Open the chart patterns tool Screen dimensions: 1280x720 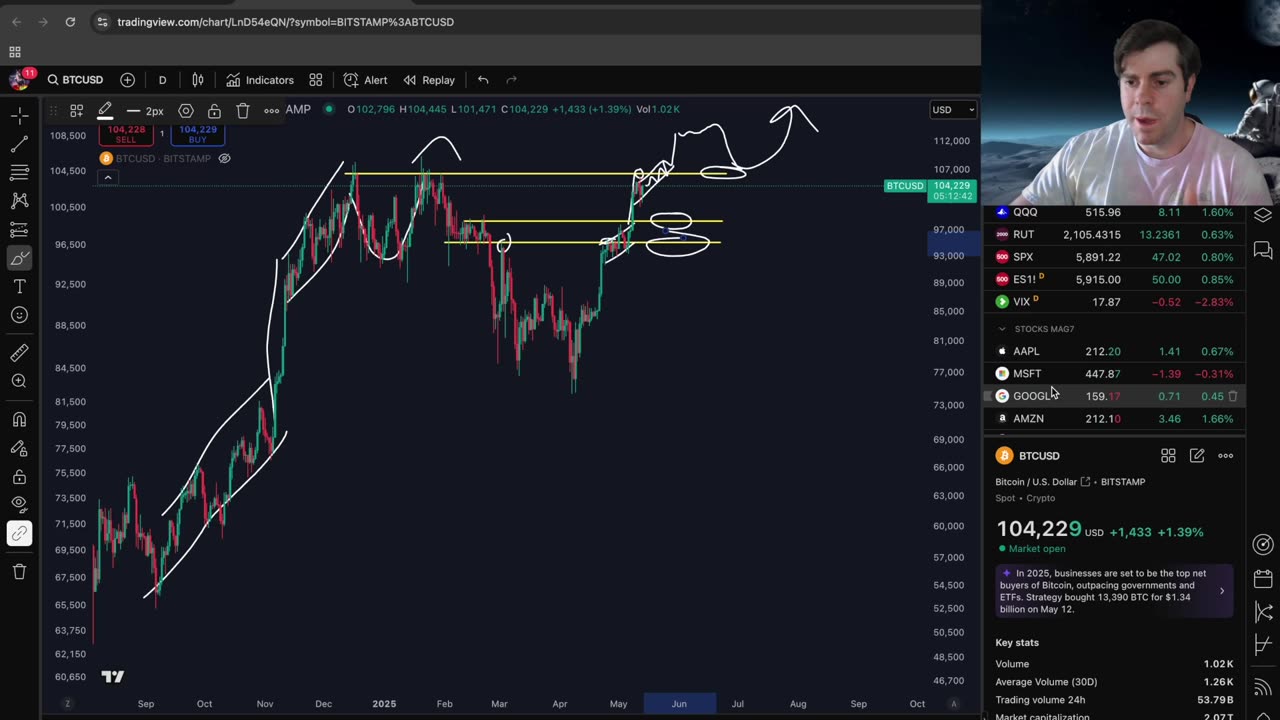tap(19, 201)
